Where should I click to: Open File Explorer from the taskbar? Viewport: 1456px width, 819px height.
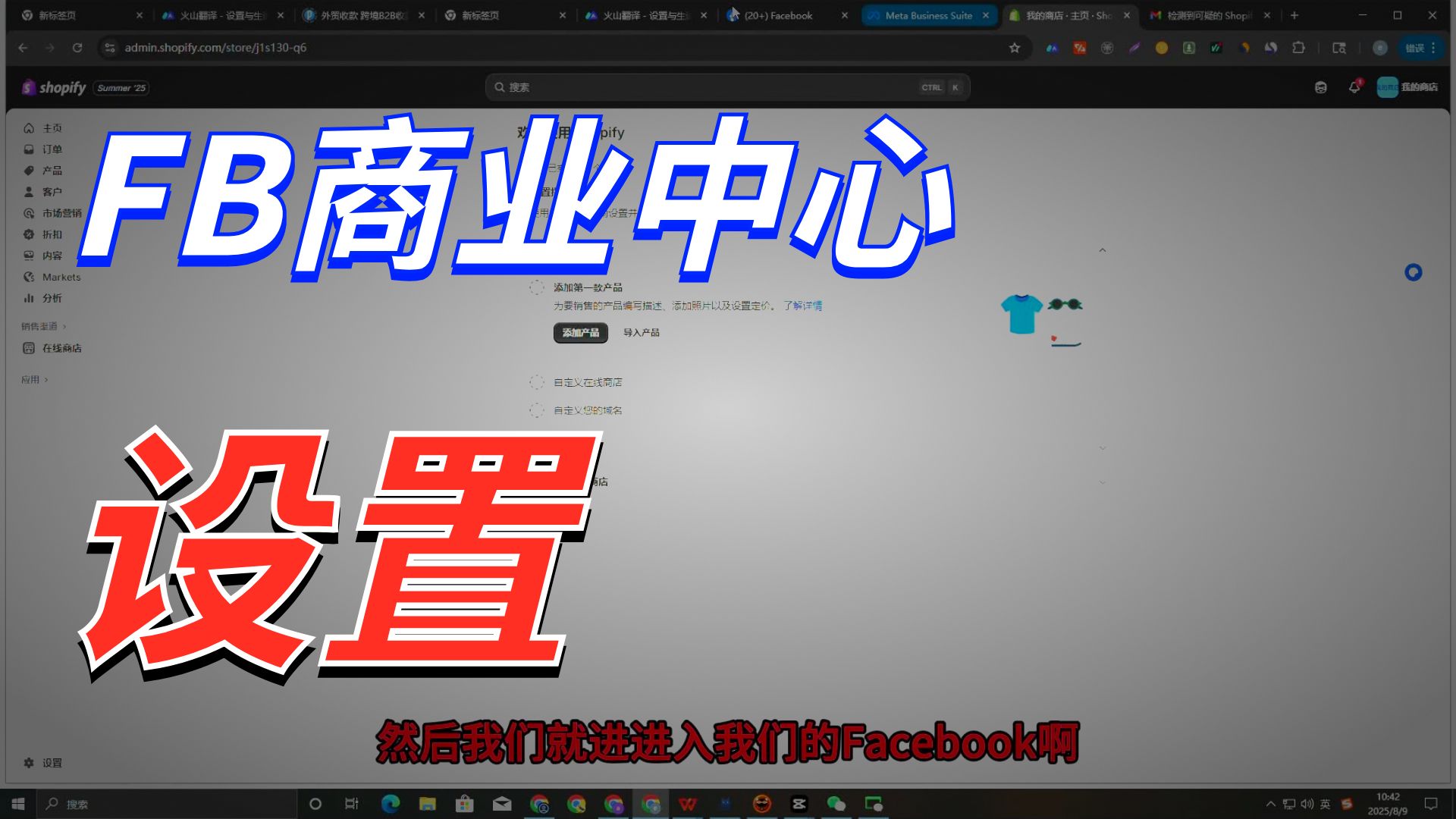428,804
